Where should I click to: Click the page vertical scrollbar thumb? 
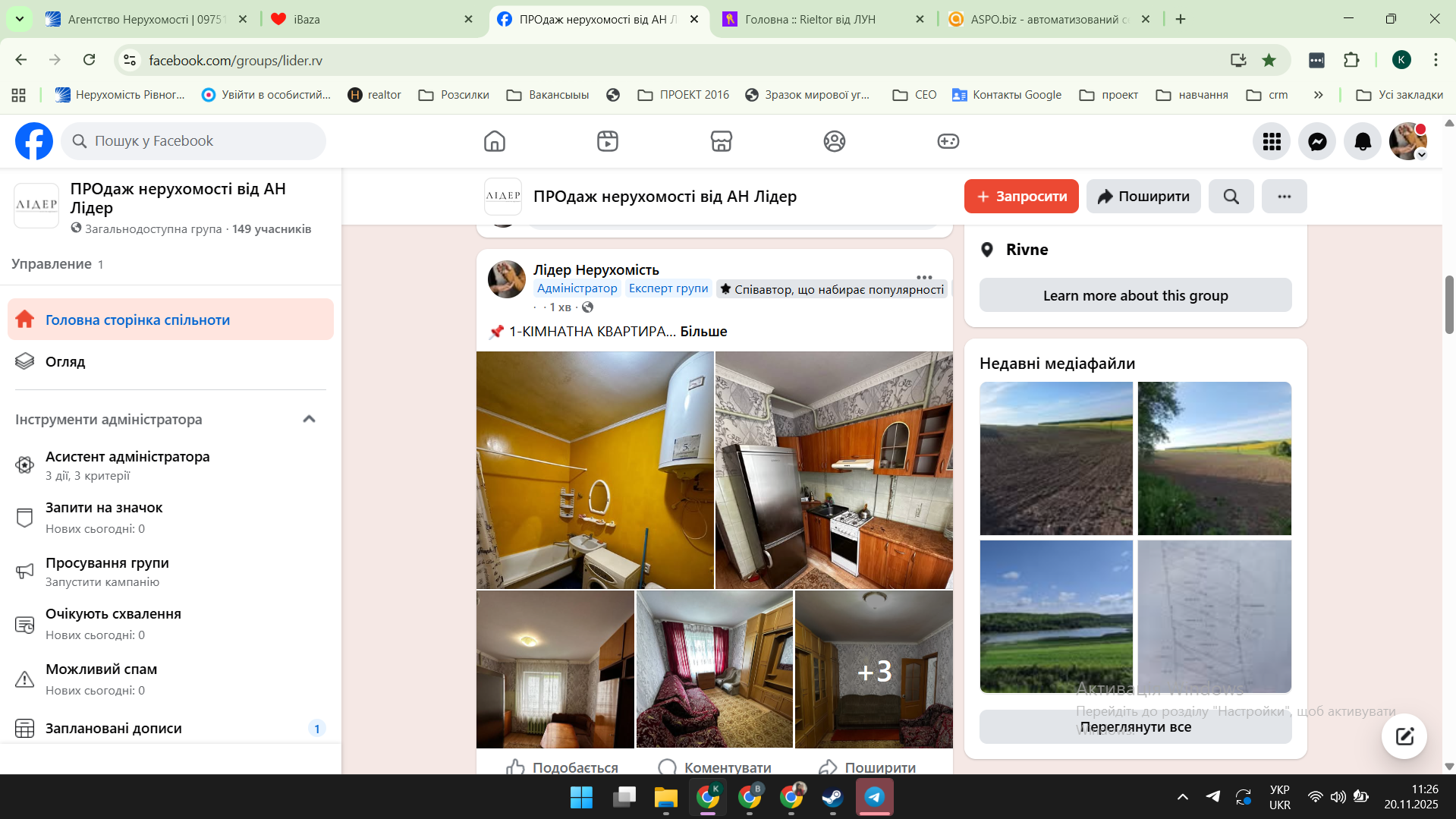(1448, 304)
